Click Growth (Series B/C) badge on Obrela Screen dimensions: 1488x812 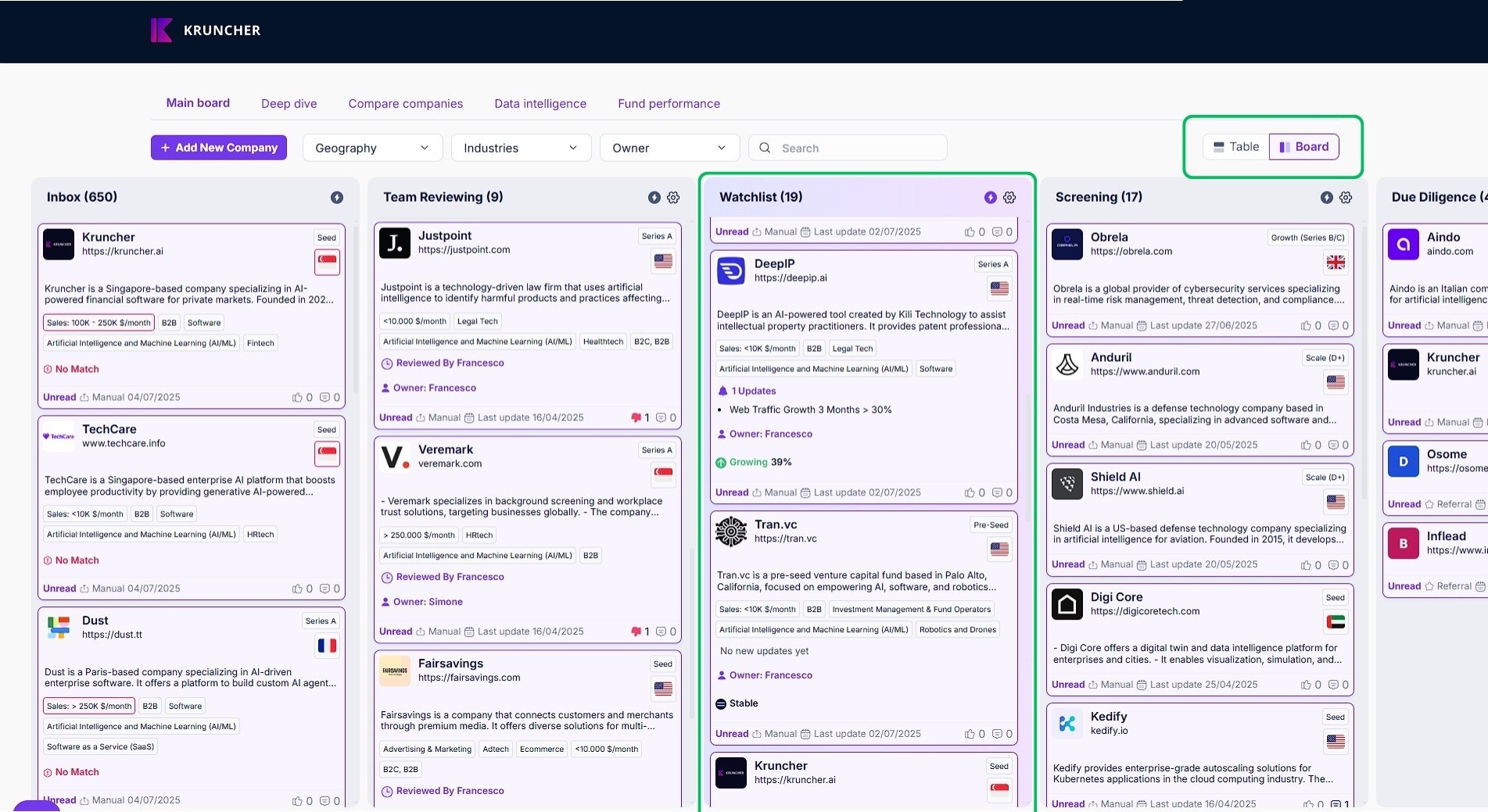pyautogui.click(x=1307, y=238)
